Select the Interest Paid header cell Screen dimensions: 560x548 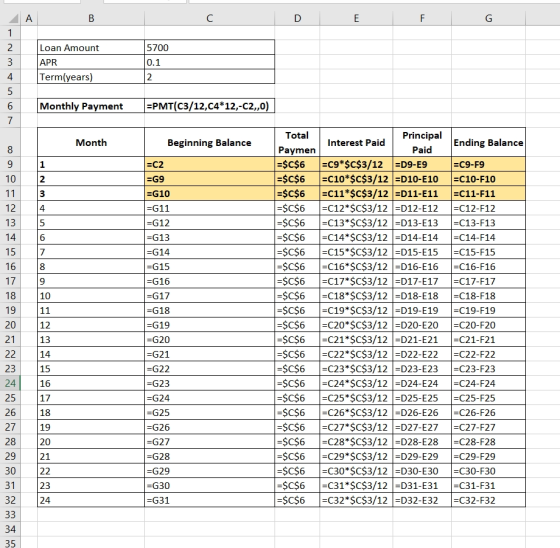[x=356, y=142]
